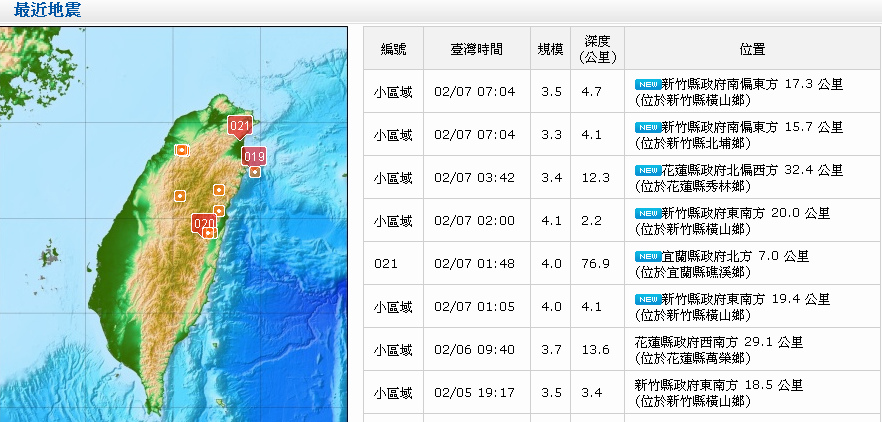Click the 編號 column header
Viewport: 882px width, 422px height.
pyautogui.click(x=393, y=49)
